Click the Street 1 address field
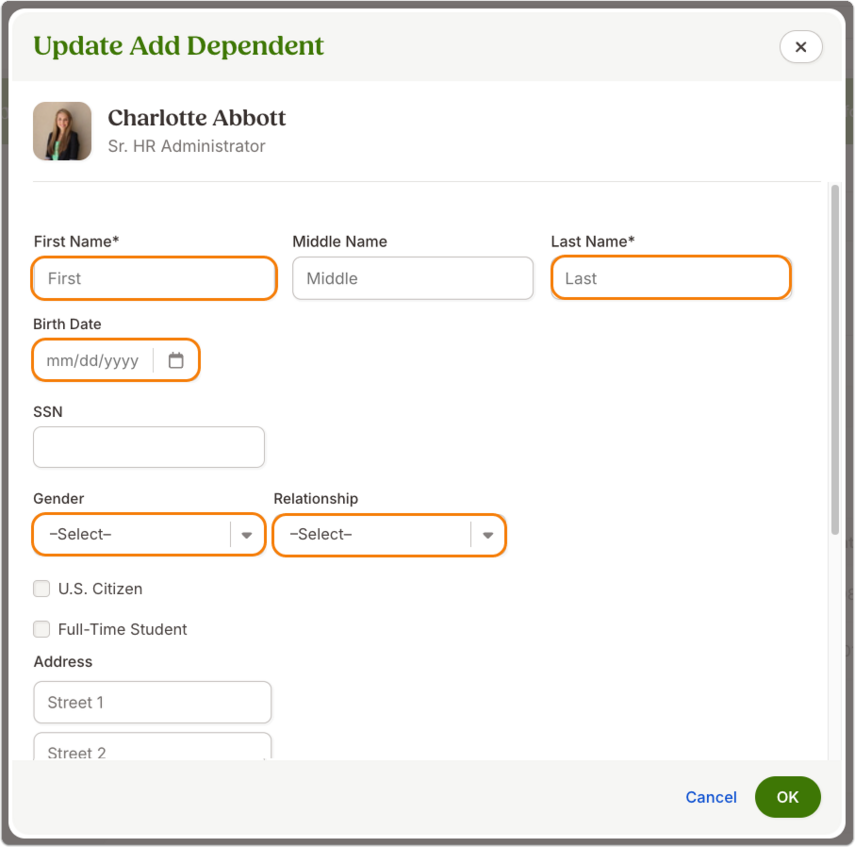Screen dimensions: 855x847 [x=152, y=702]
